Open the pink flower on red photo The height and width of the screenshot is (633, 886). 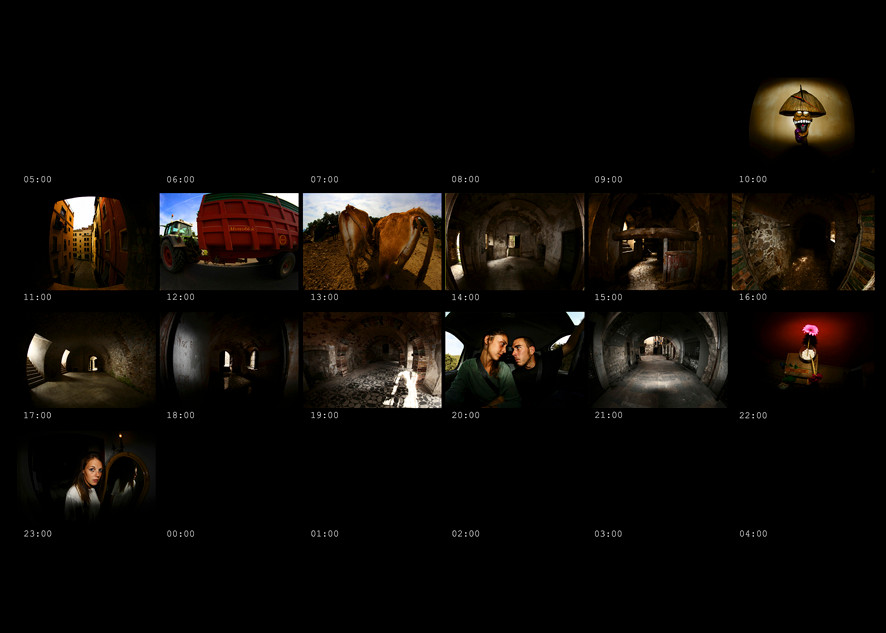click(x=803, y=360)
